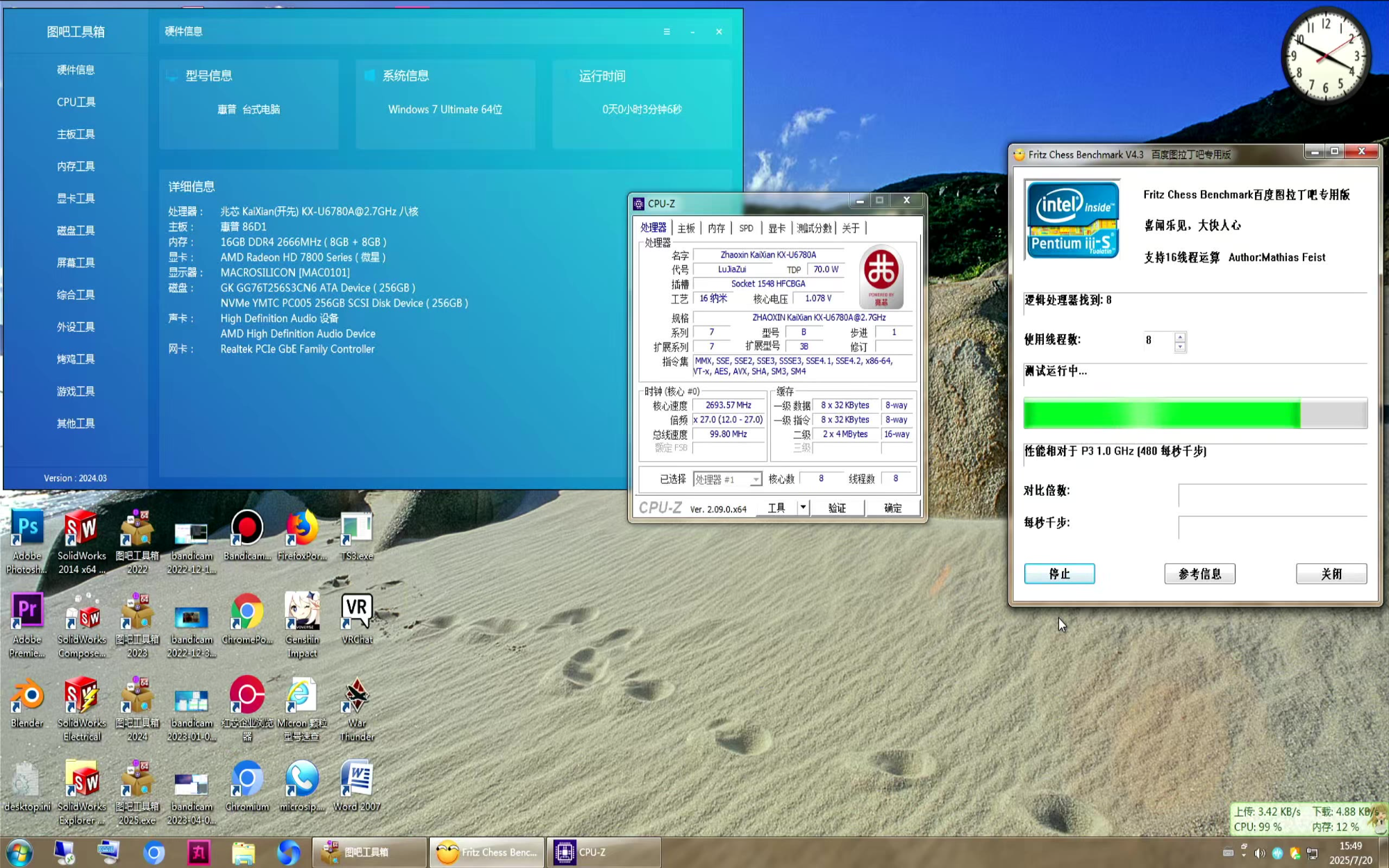Click the 对比倍数 result field
Viewport: 1389px width, 868px height.
click(1272, 494)
